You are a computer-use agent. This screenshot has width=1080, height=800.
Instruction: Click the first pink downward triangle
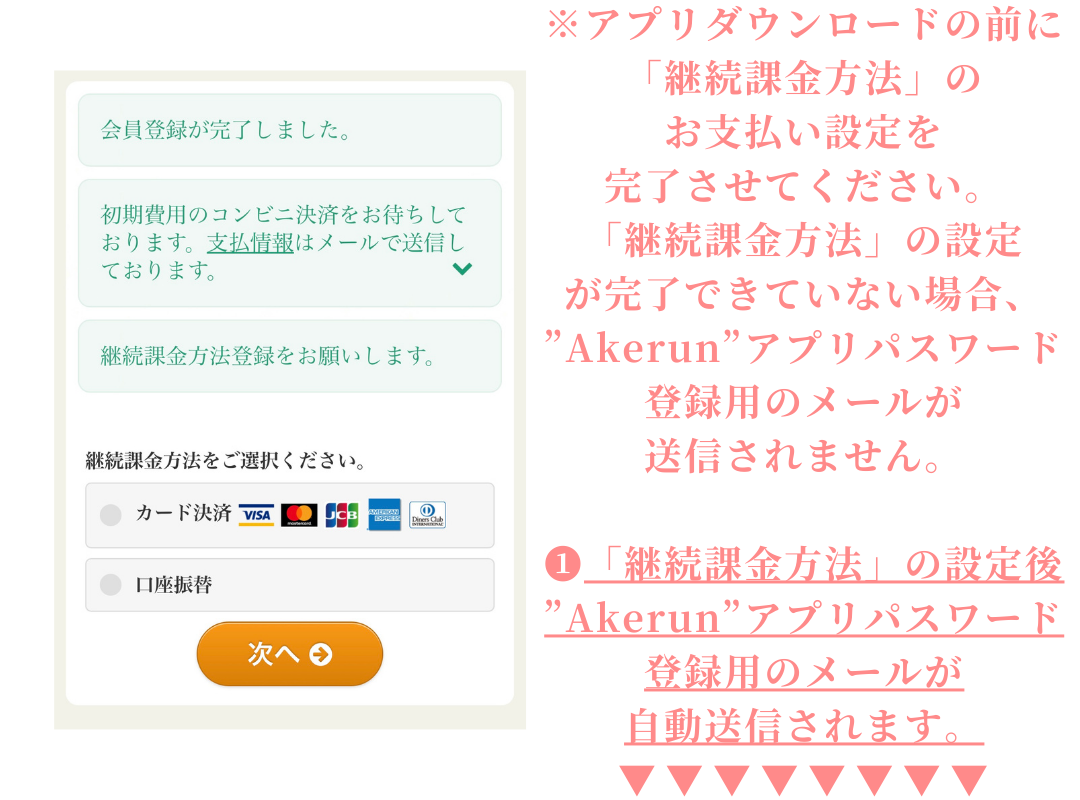[x=636, y=779]
